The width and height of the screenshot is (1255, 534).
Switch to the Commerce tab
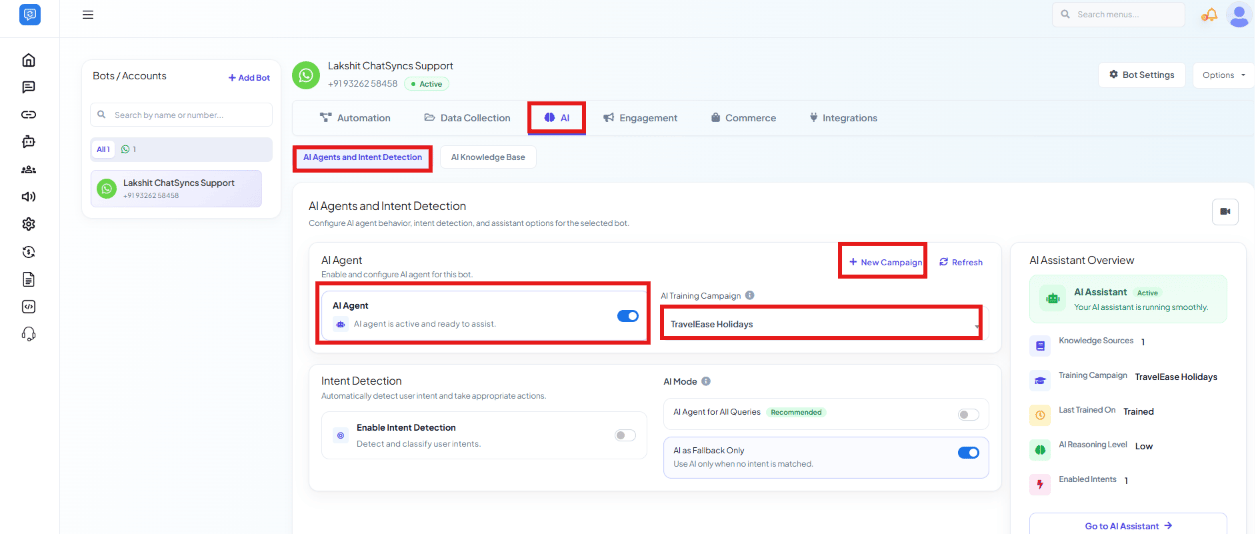click(743, 118)
